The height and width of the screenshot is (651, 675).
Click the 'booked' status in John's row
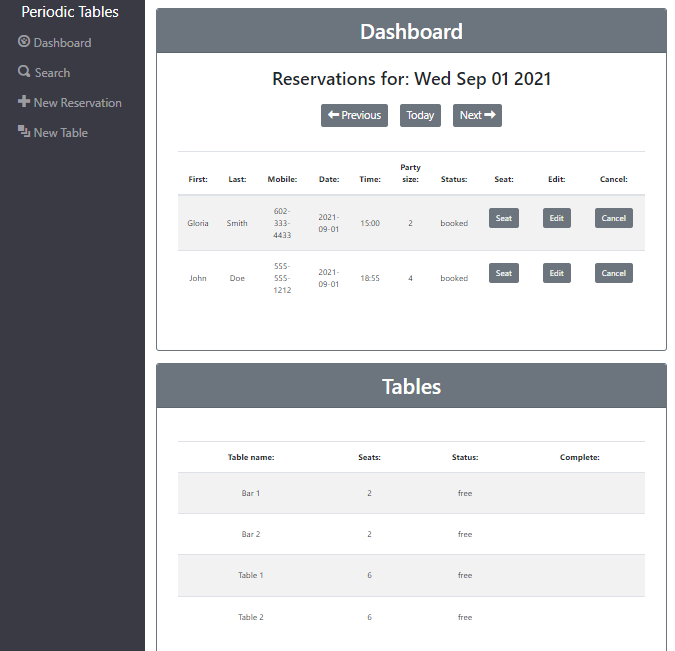454,278
